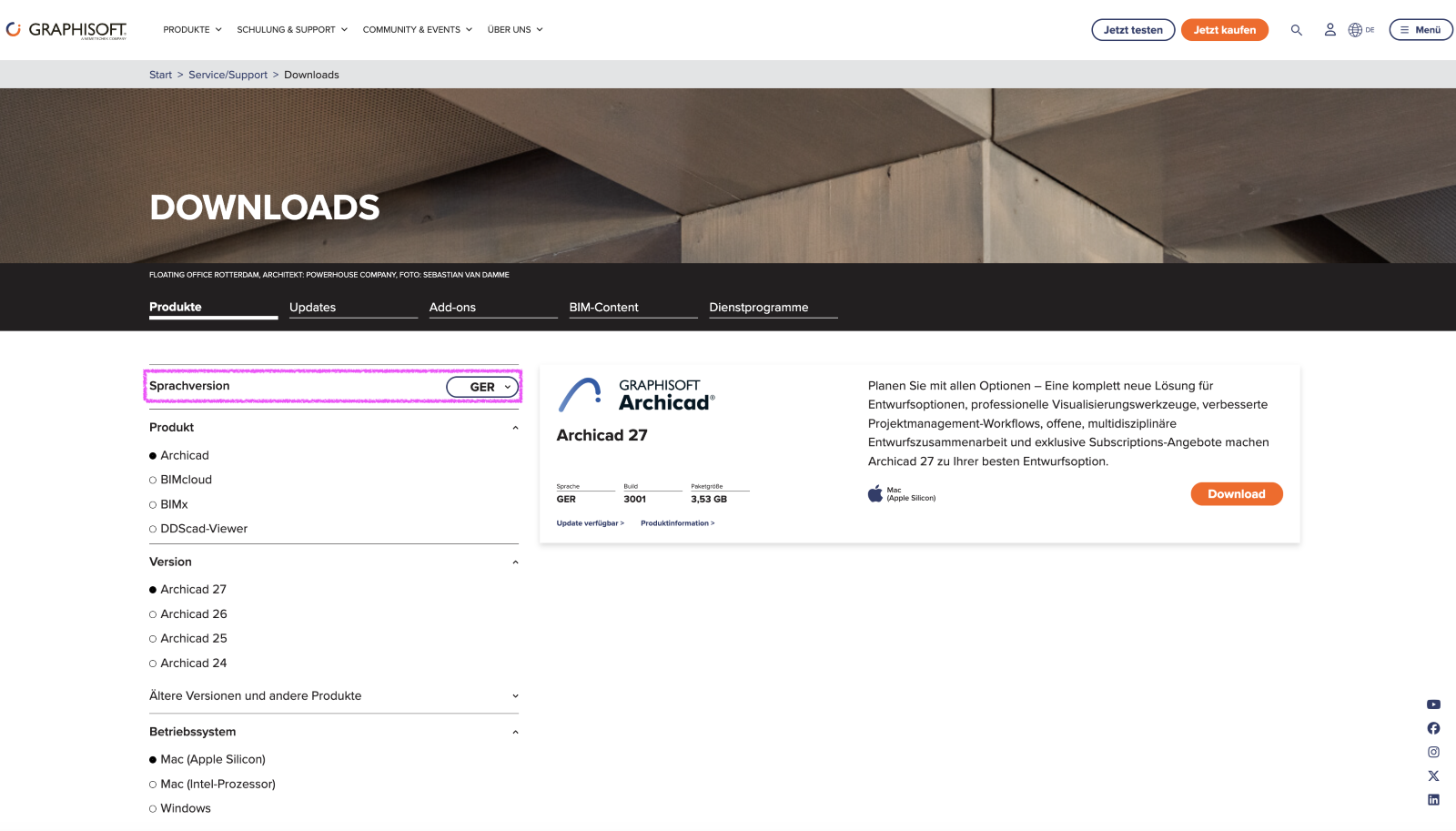Click the DOWNLOADS hero heading
The image size is (1456, 831).
(x=265, y=208)
